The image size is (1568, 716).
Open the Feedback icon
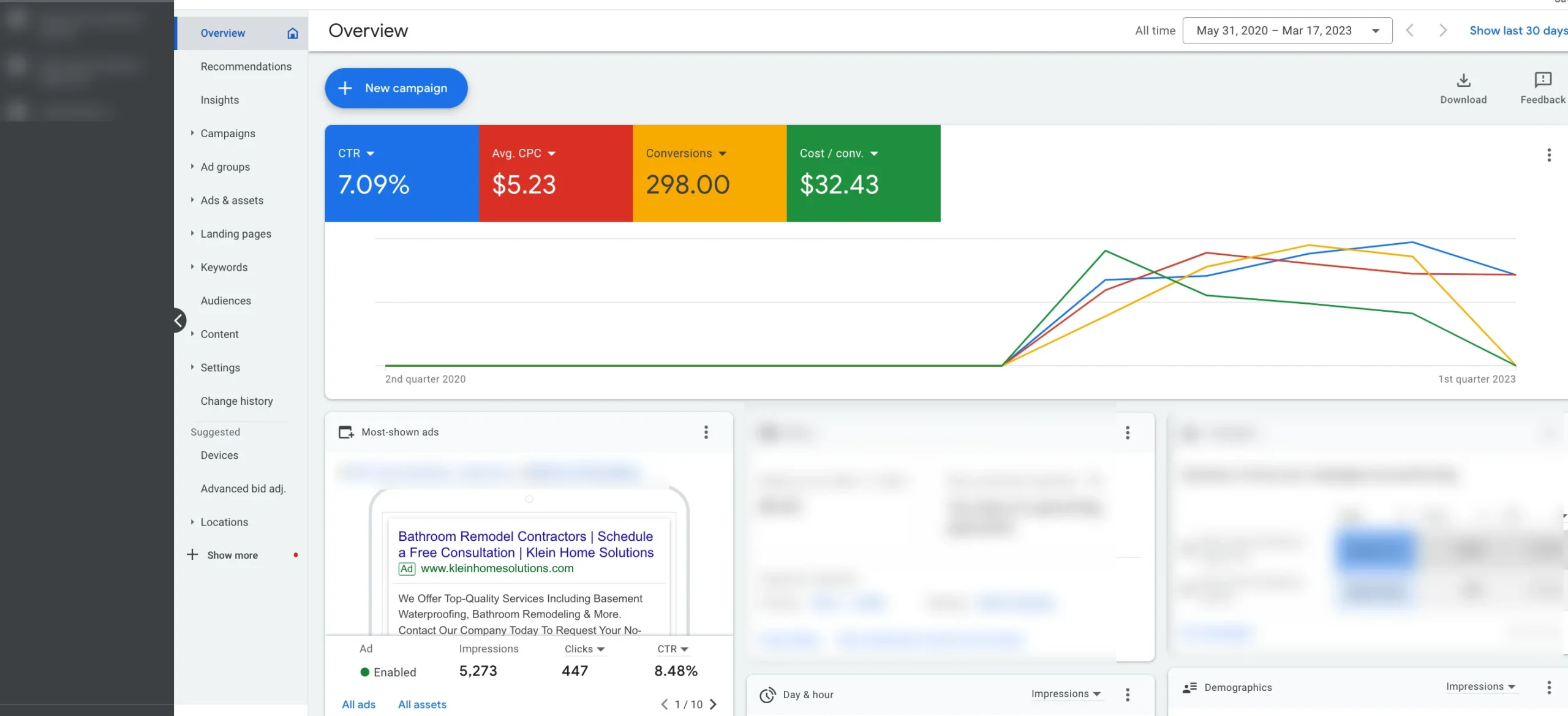[1542, 80]
